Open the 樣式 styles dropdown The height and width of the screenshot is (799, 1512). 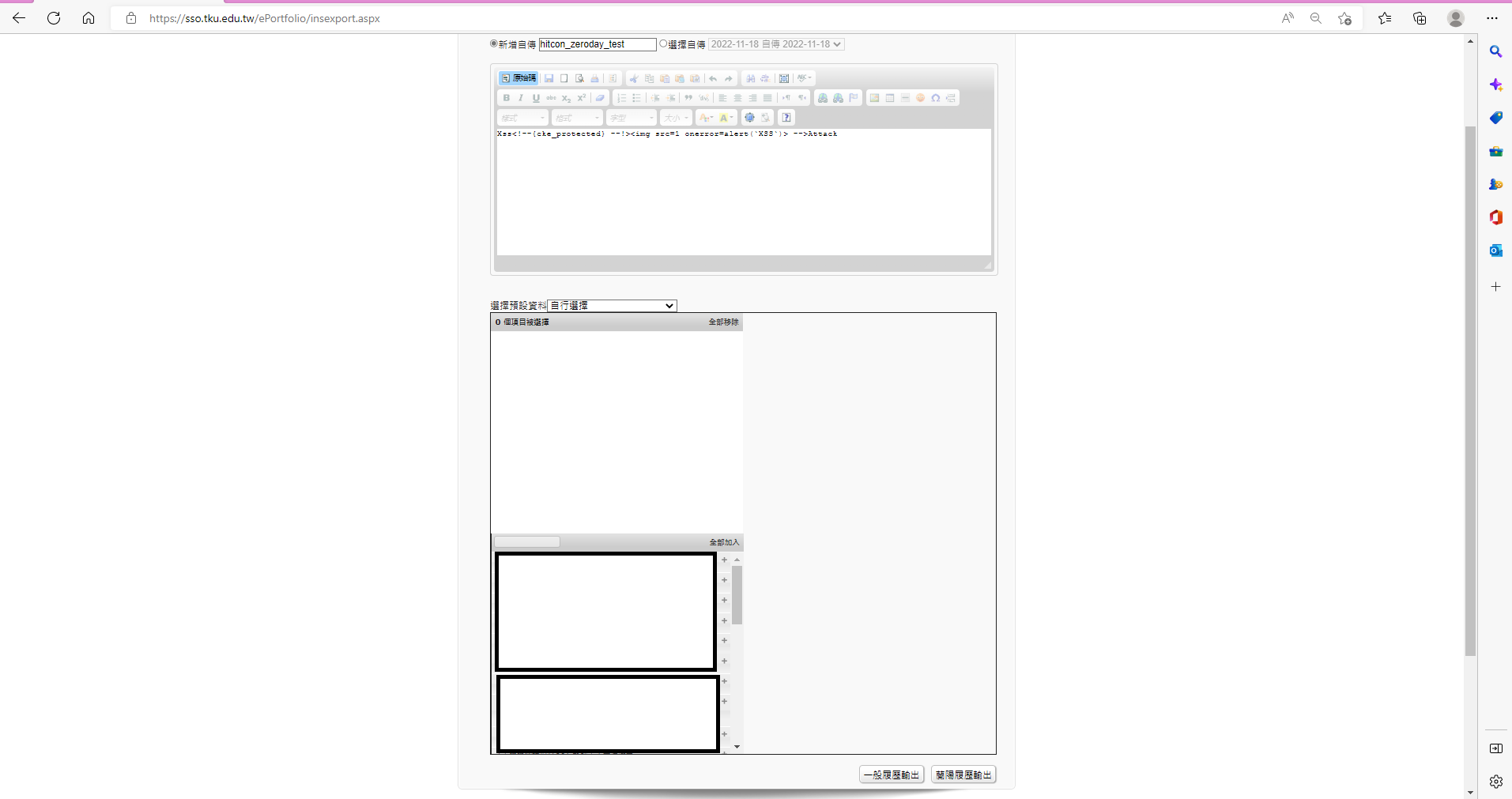[x=522, y=118]
